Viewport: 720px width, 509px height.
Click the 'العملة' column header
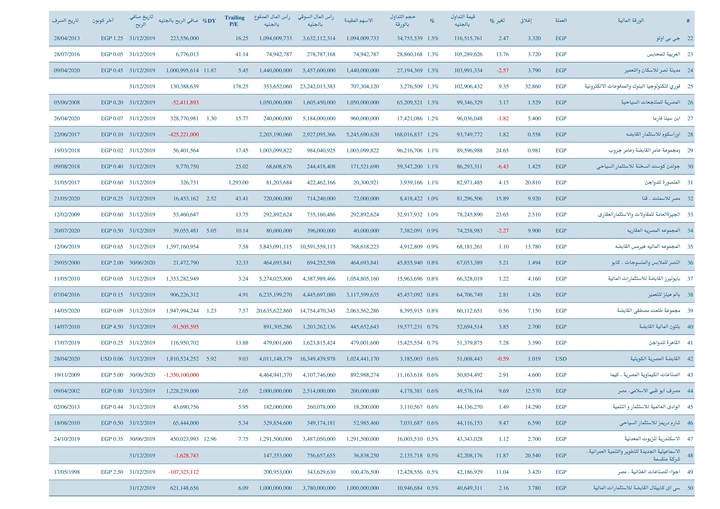(561, 21)
